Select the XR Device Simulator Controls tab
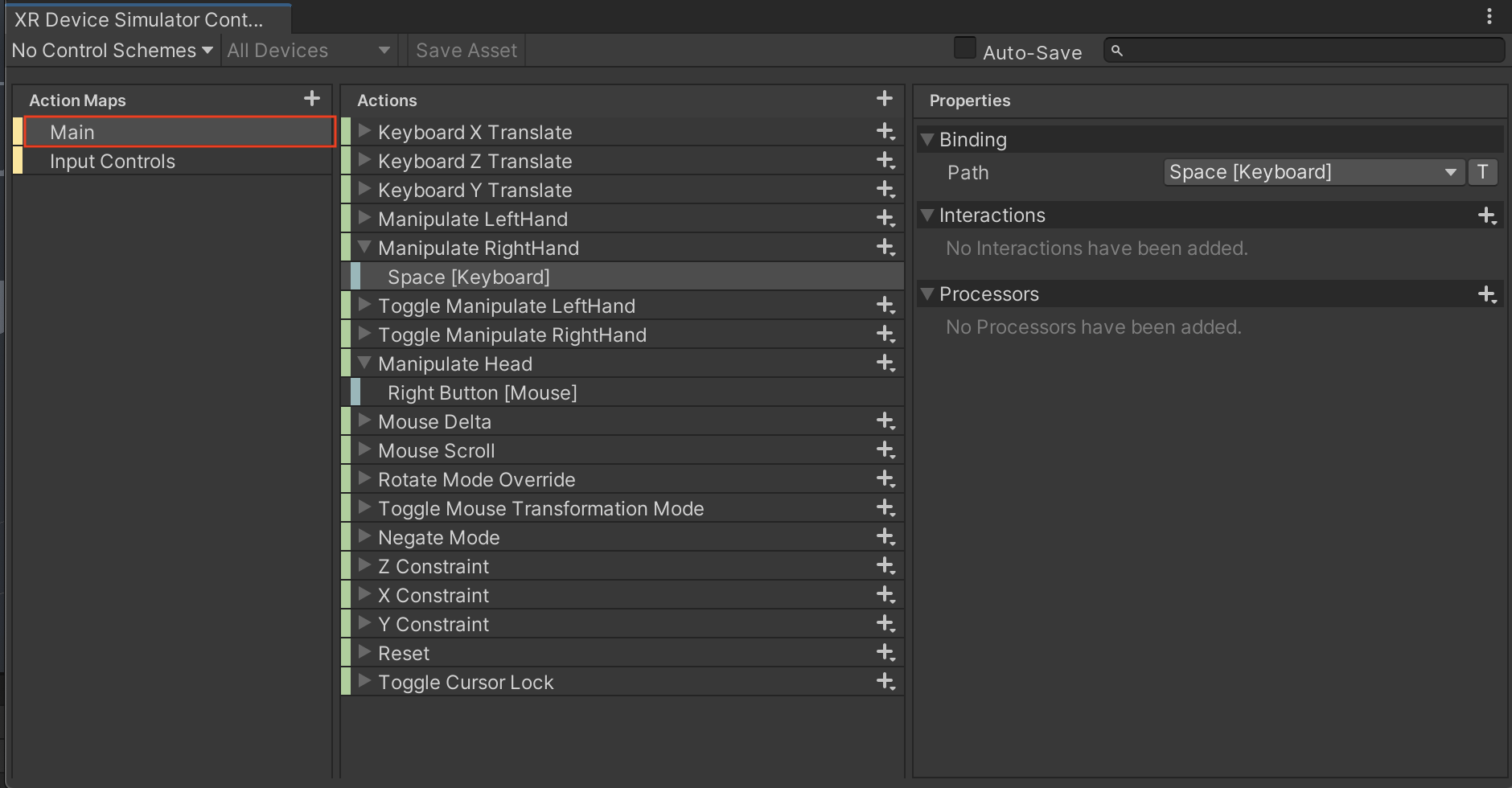 click(x=139, y=19)
